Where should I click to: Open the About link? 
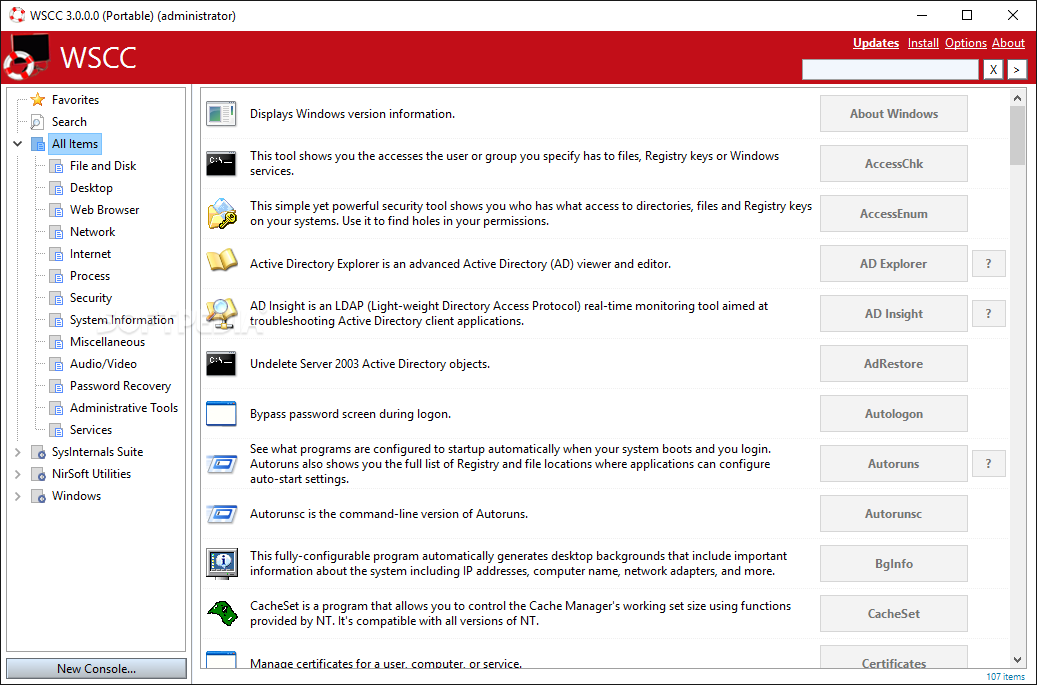pos(1008,43)
